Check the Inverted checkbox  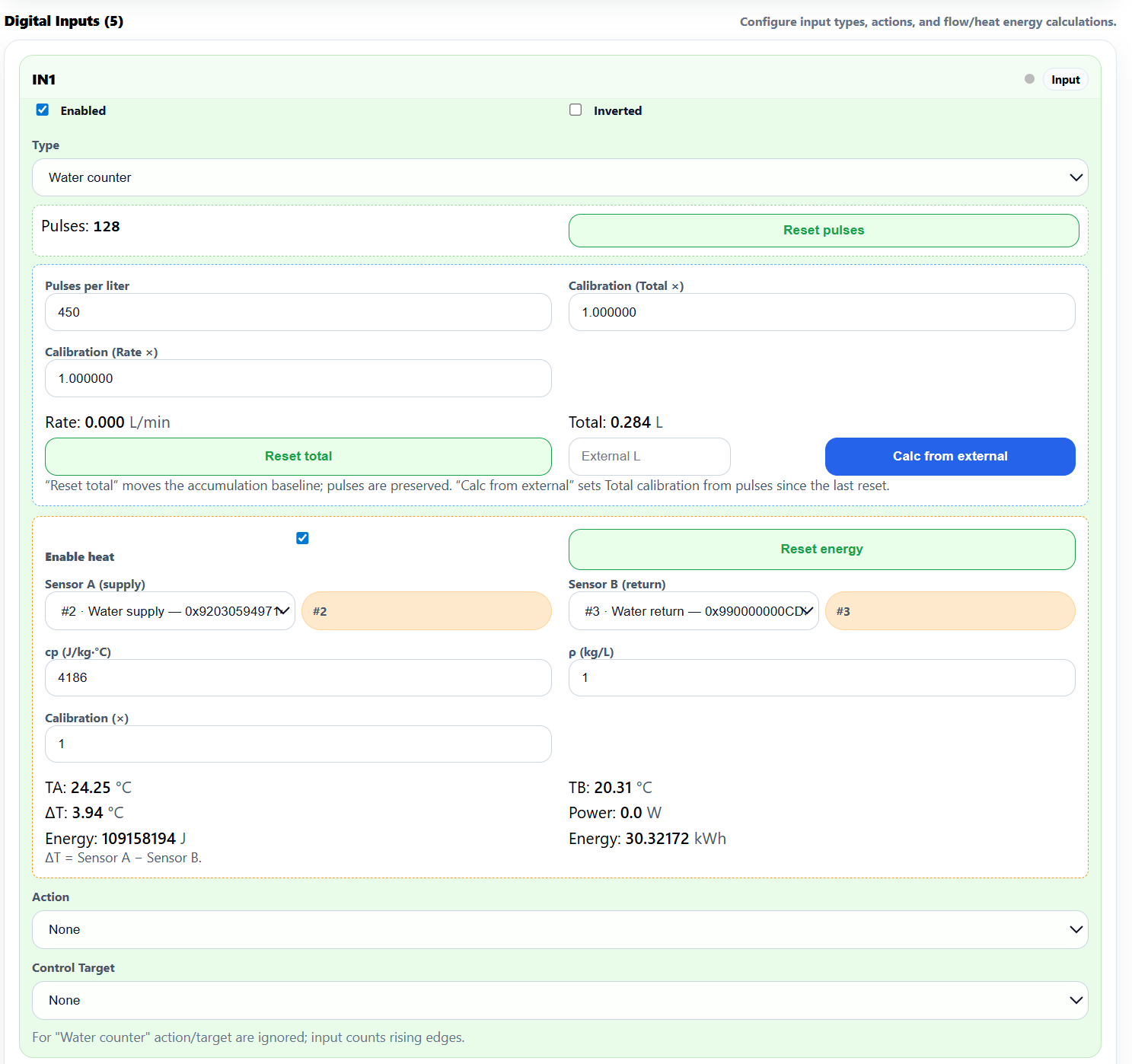point(576,110)
